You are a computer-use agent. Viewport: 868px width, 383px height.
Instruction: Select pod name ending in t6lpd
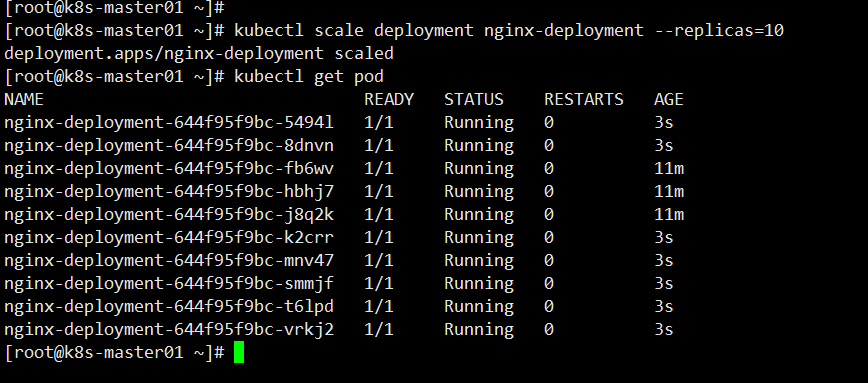169,307
